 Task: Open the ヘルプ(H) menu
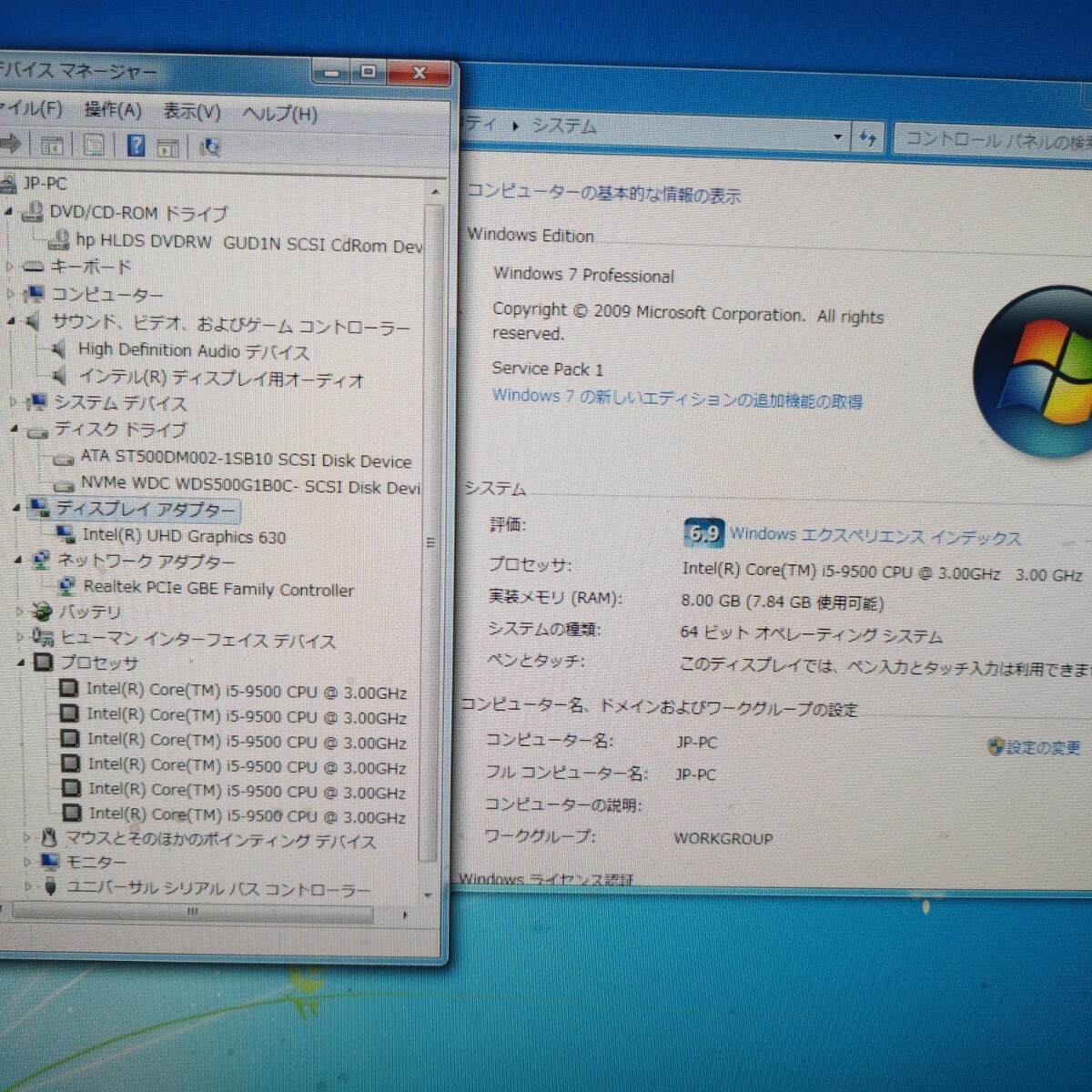[279, 114]
